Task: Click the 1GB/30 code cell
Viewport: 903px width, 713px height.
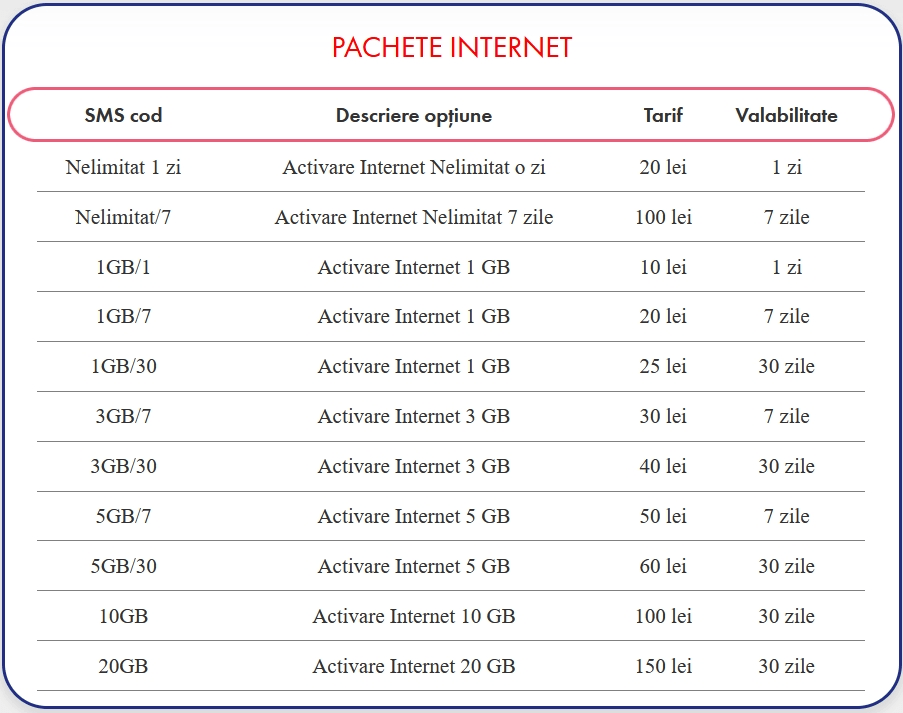Action: [123, 367]
